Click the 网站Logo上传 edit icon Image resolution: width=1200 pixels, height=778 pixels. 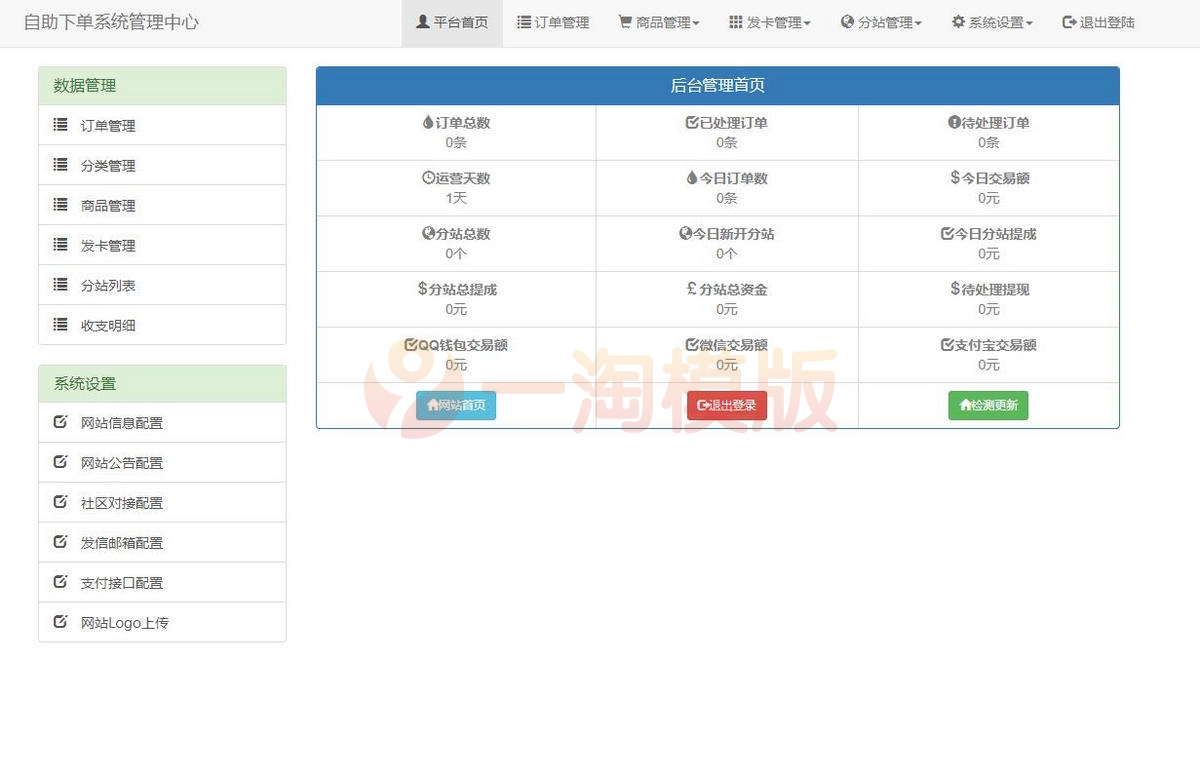[x=60, y=622]
